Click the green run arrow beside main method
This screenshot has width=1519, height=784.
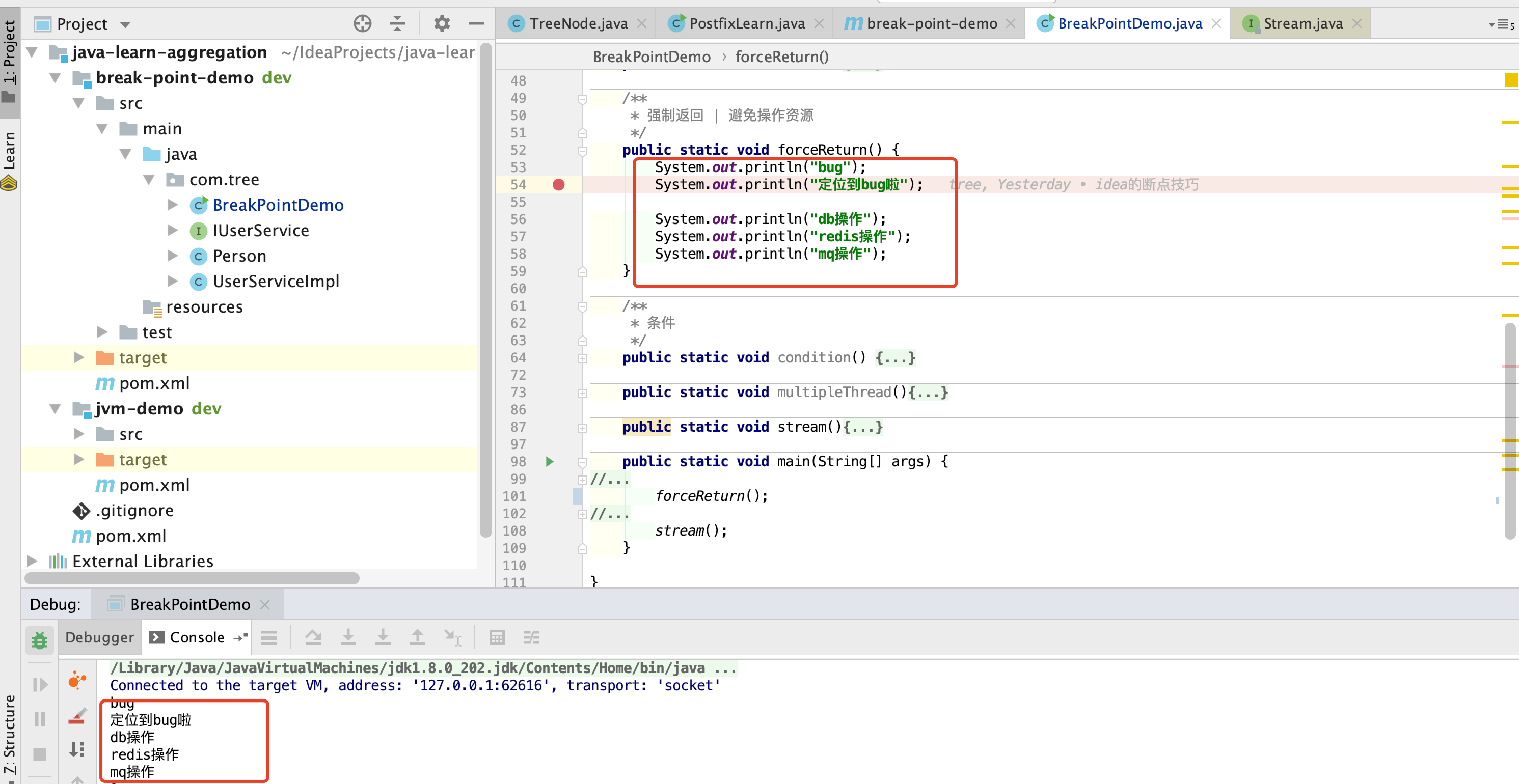(x=550, y=462)
